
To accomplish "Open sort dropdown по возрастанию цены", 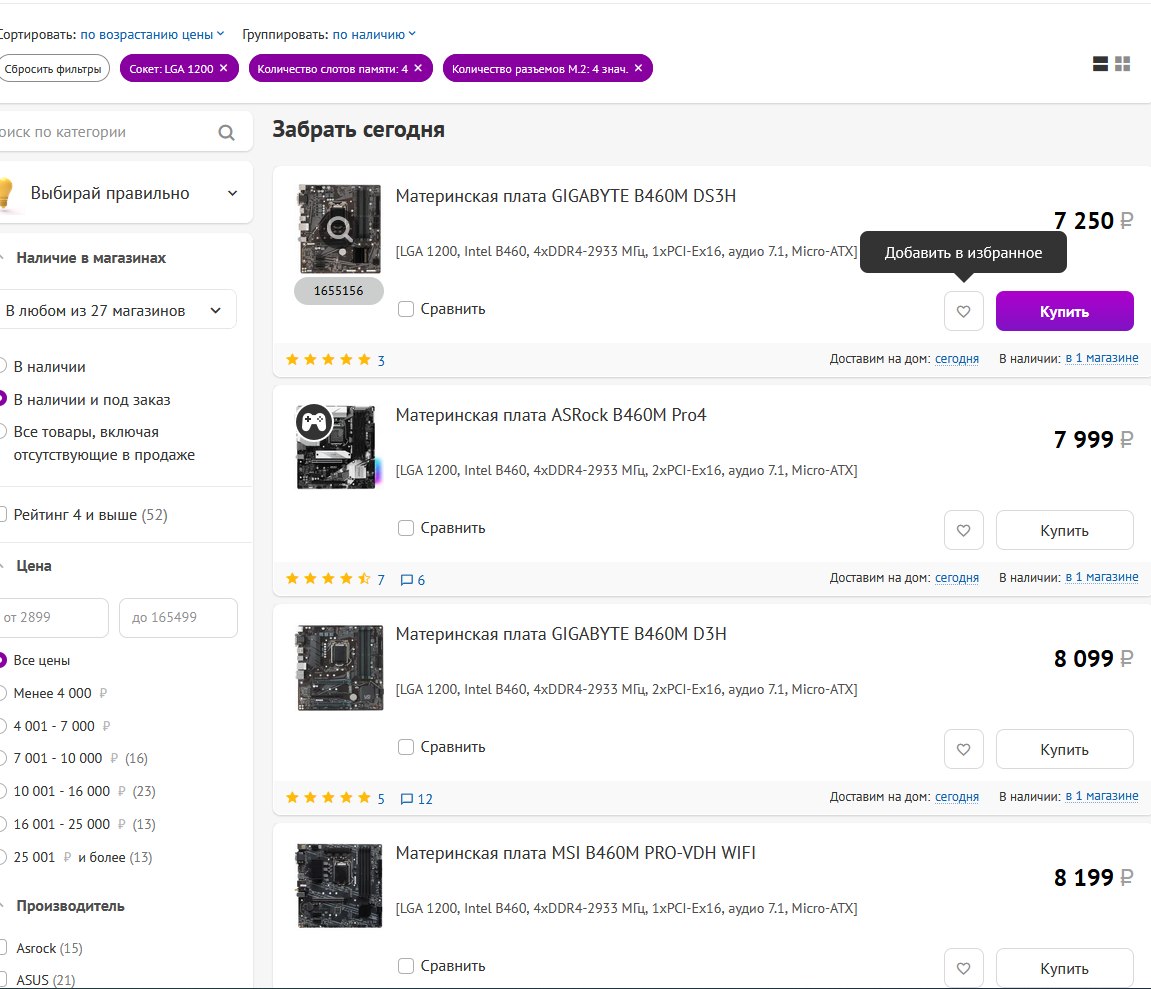I will pyautogui.click(x=152, y=35).
